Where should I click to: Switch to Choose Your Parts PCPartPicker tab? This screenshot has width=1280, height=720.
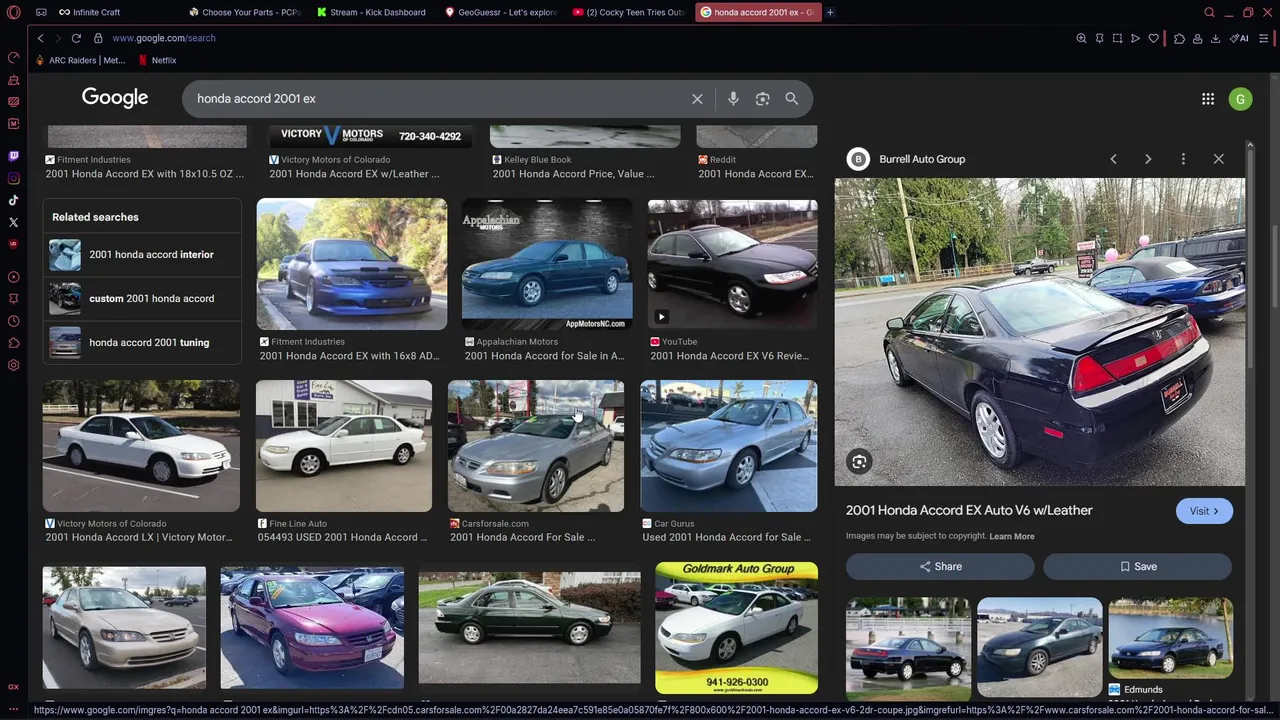point(244,12)
